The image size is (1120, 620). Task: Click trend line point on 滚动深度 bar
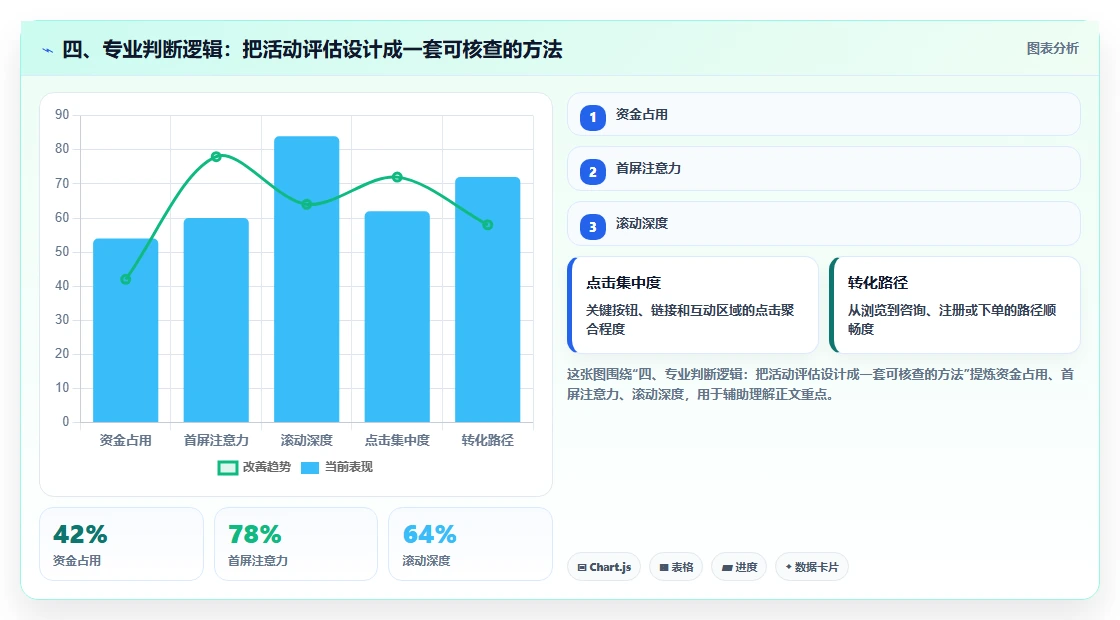[306, 204]
